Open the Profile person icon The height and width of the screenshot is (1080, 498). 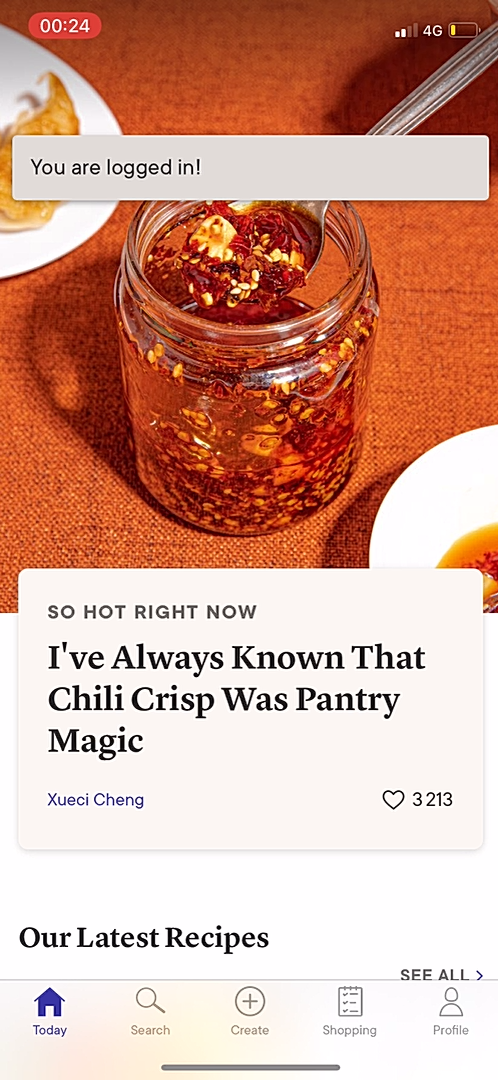[x=450, y=1001]
